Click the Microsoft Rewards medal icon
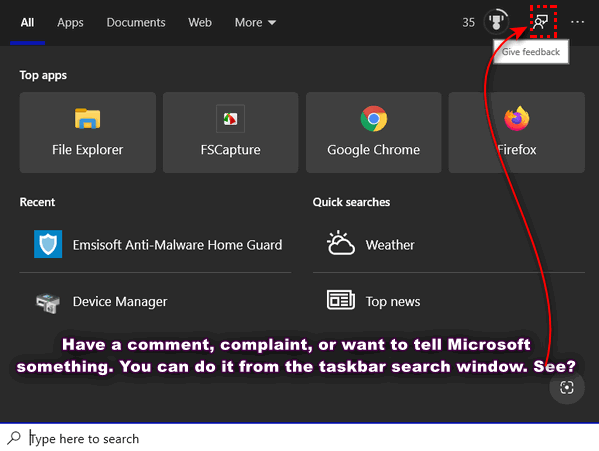 click(x=496, y=22)
